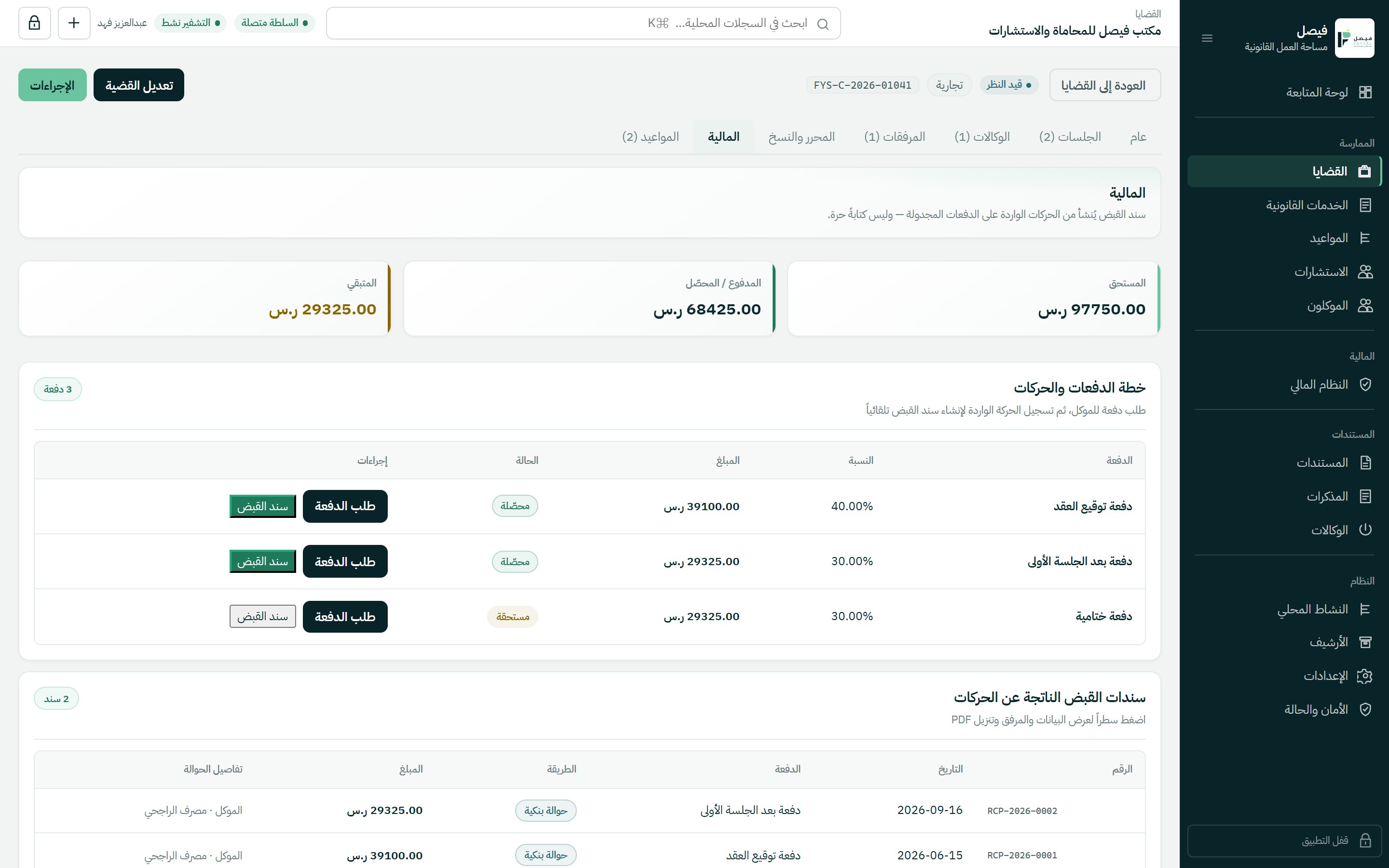Click the تجارية category badge
This screenshot has width=1389, height=868.
[x=949, y=85]
